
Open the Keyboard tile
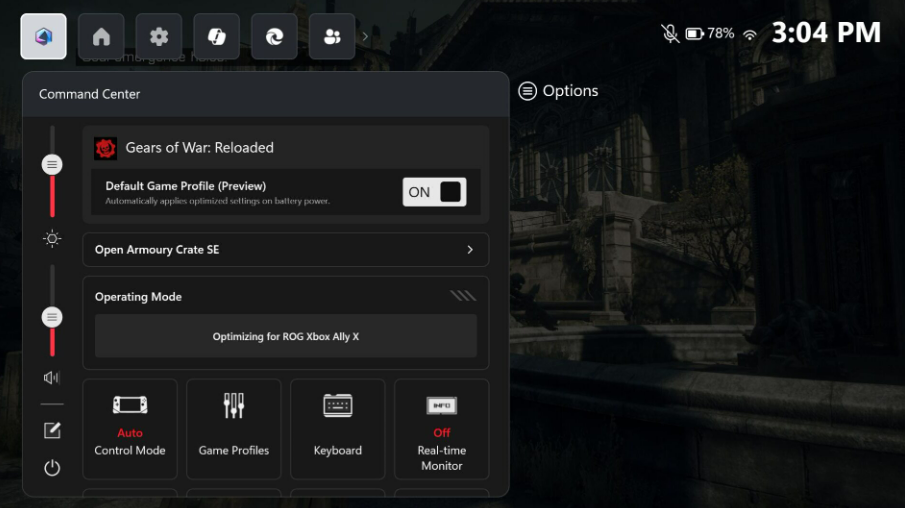pyautogui.click(x=338, y=428)
